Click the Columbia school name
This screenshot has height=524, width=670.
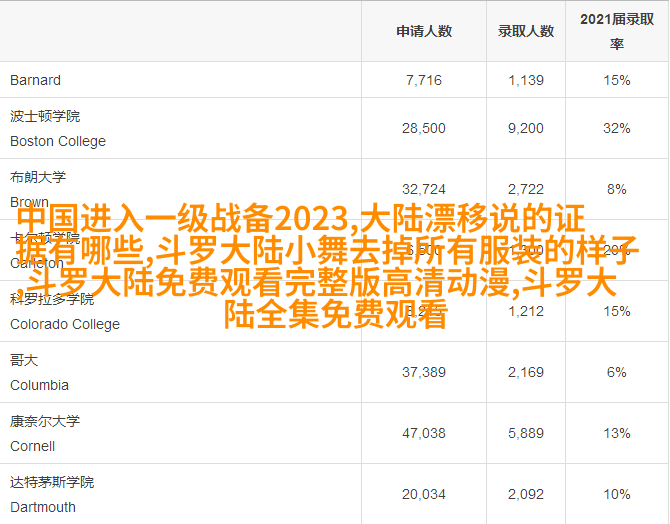pyautogui.click(x=39, y=385)
